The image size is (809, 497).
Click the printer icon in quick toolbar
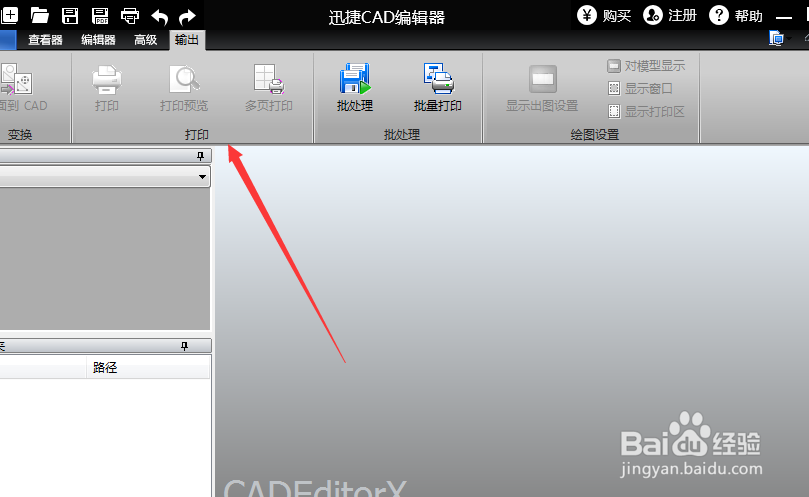pos(130,16)
